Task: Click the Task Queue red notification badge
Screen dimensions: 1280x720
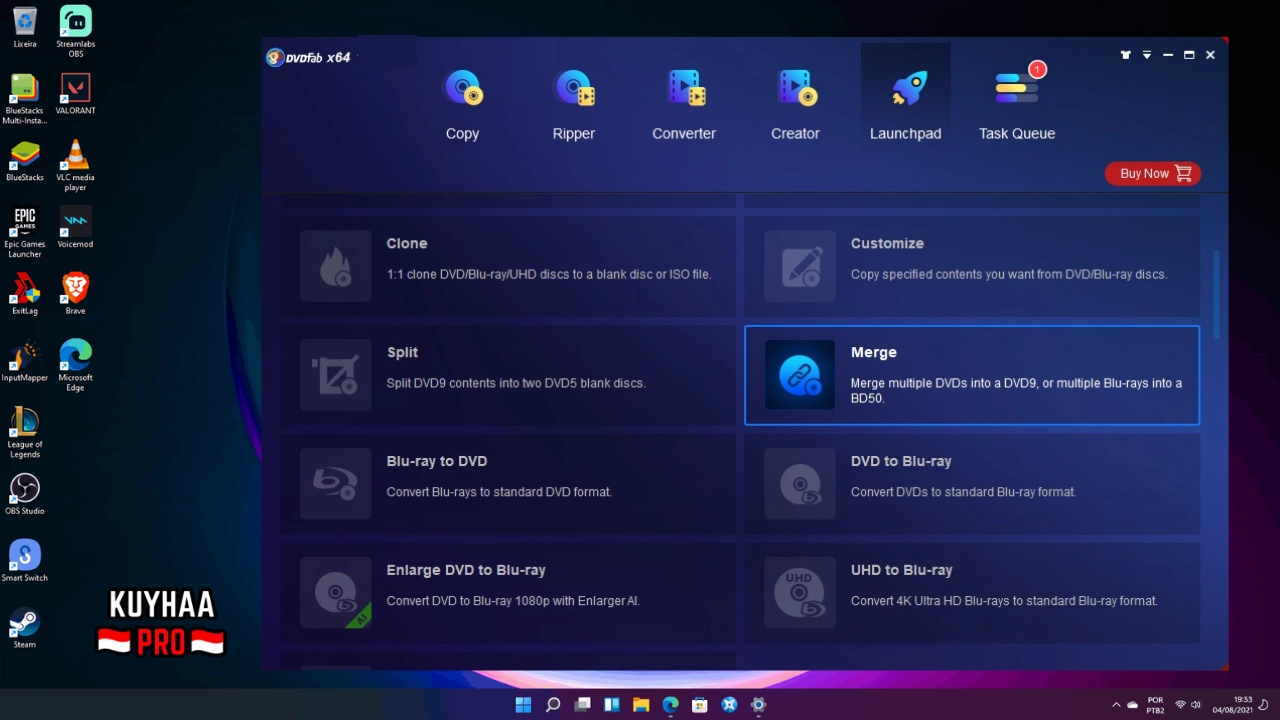Action: pyautogui.click(x=1038, y=69)
